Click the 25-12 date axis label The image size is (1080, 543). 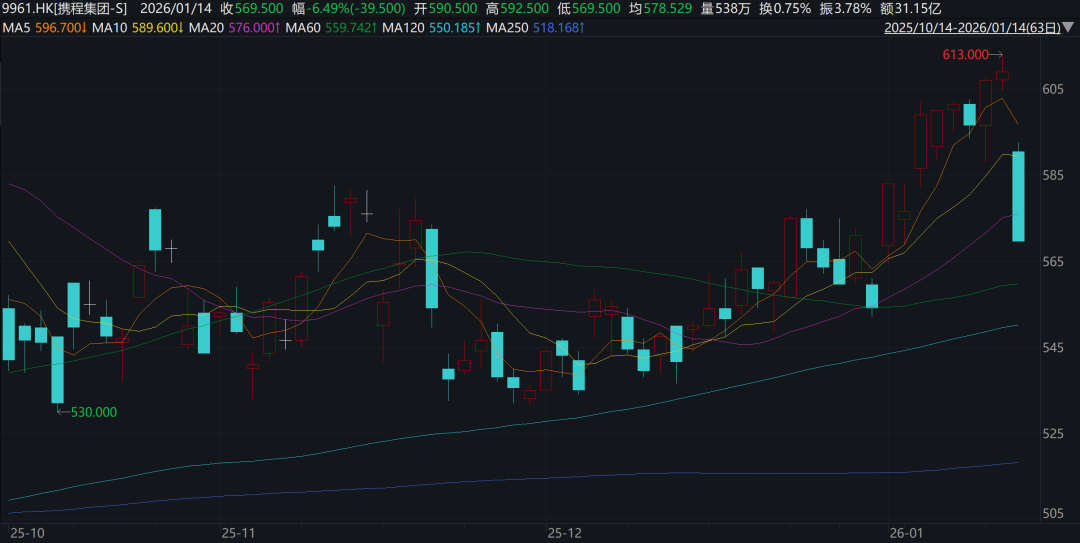(565, 533)
